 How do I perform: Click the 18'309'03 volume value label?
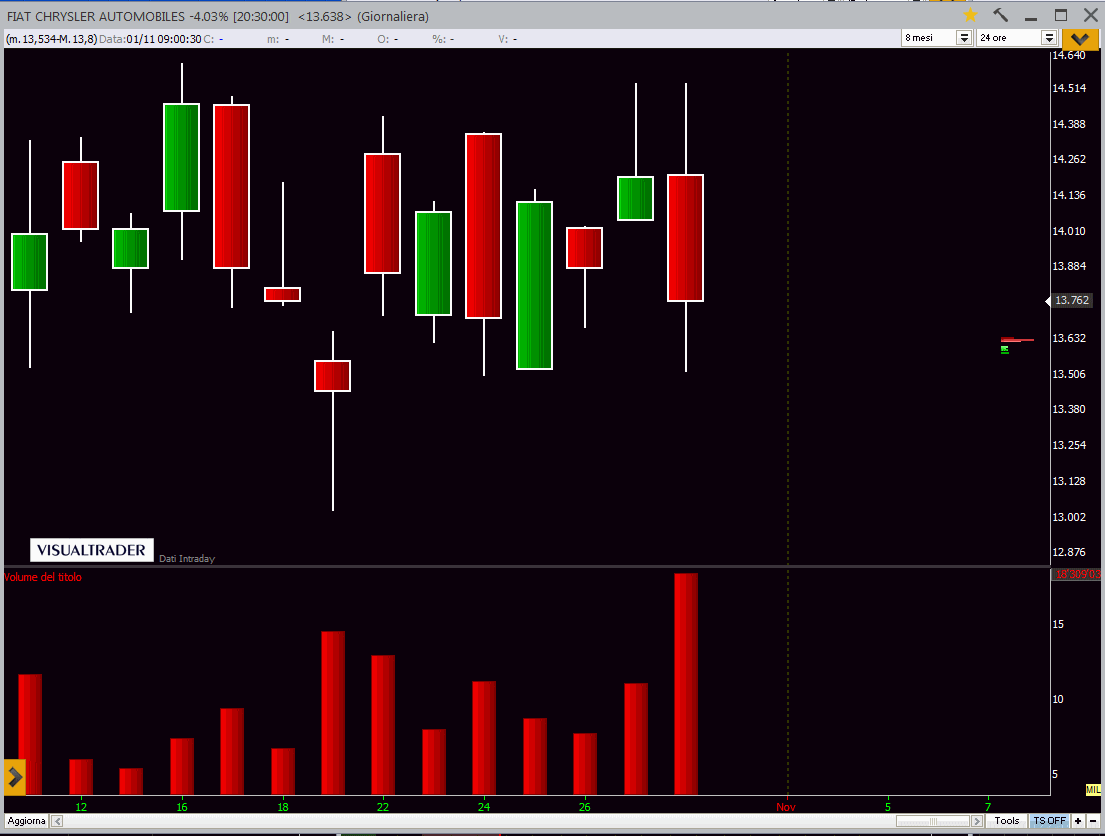(x=1077, y=574)
